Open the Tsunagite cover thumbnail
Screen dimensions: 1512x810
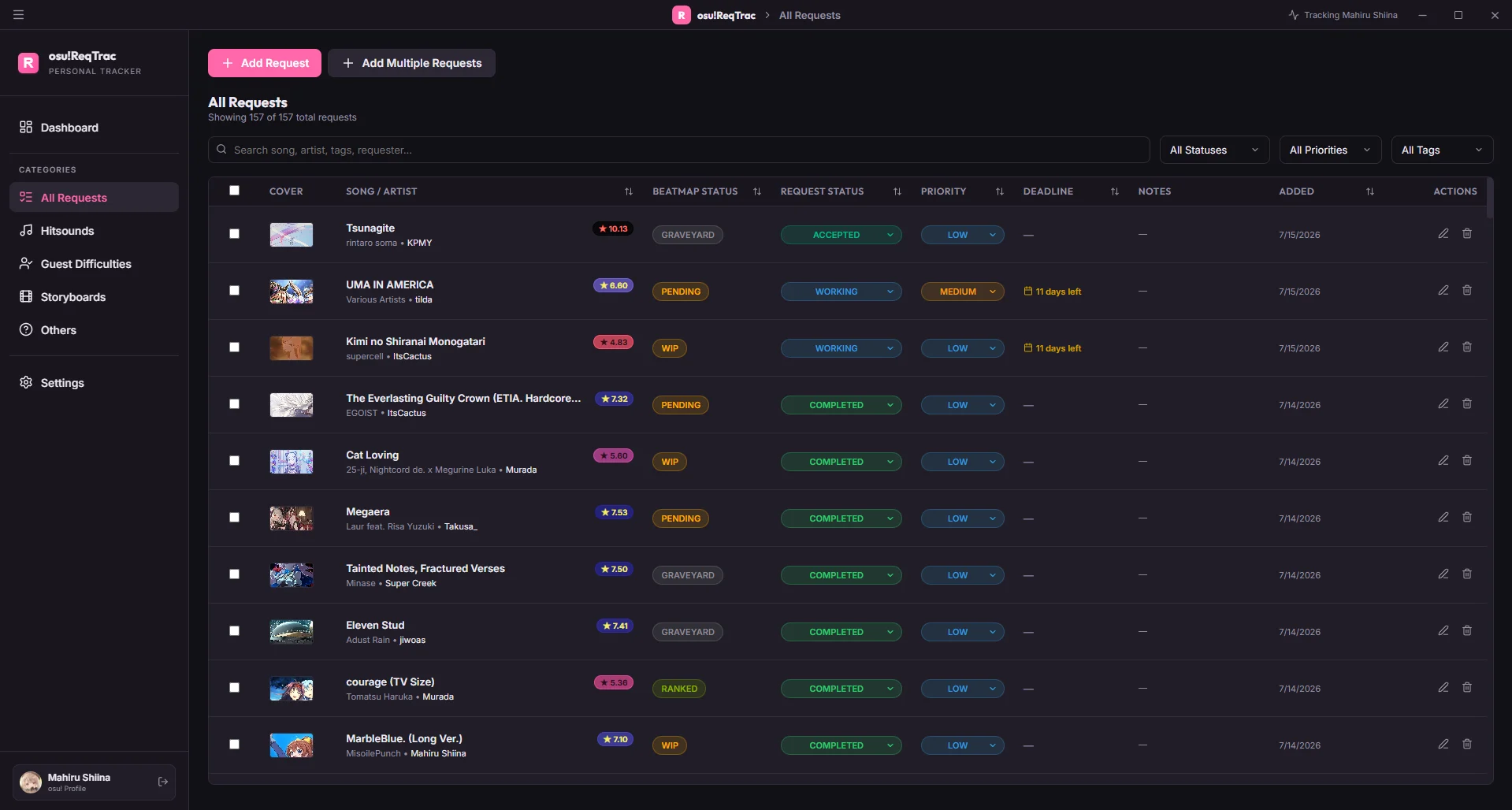[292, 235]
